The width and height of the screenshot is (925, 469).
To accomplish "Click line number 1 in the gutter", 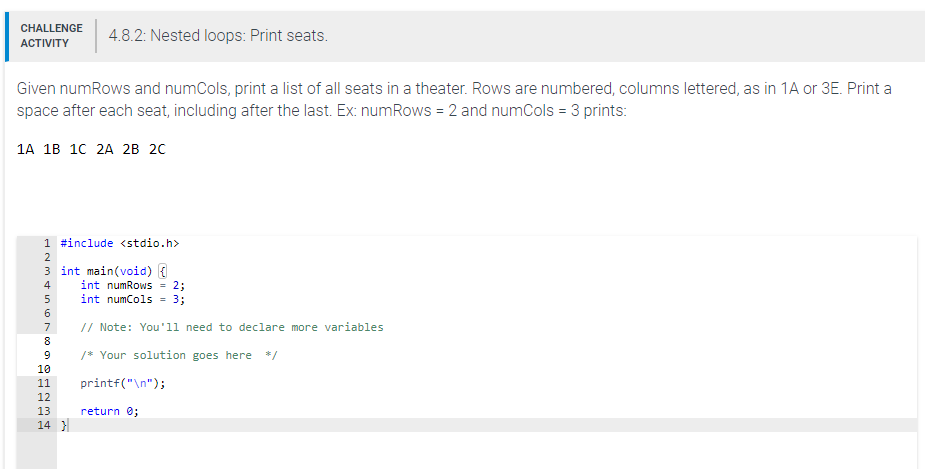I will click(x=48, y=243).
